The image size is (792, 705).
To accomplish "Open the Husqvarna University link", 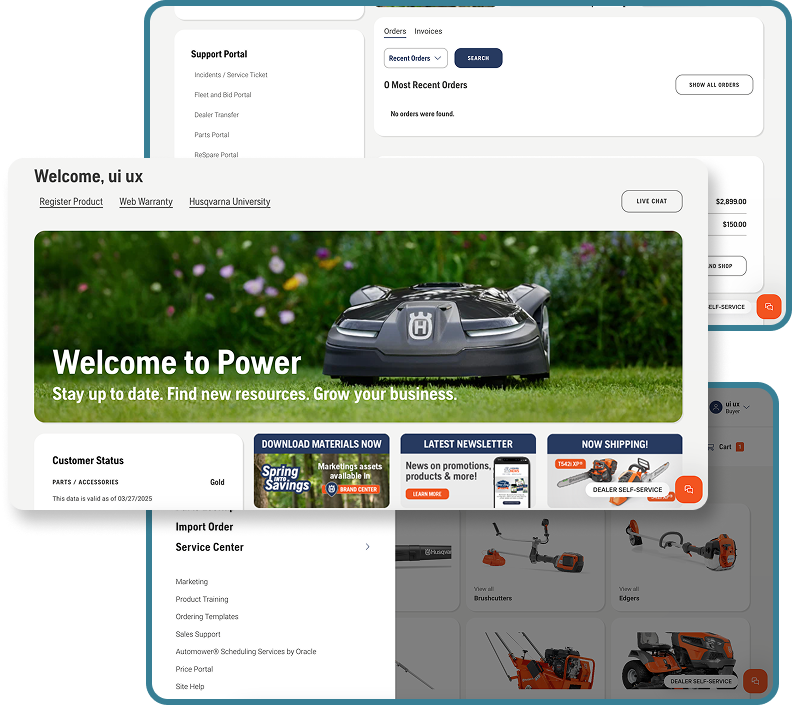I will [x=230, y=202].
